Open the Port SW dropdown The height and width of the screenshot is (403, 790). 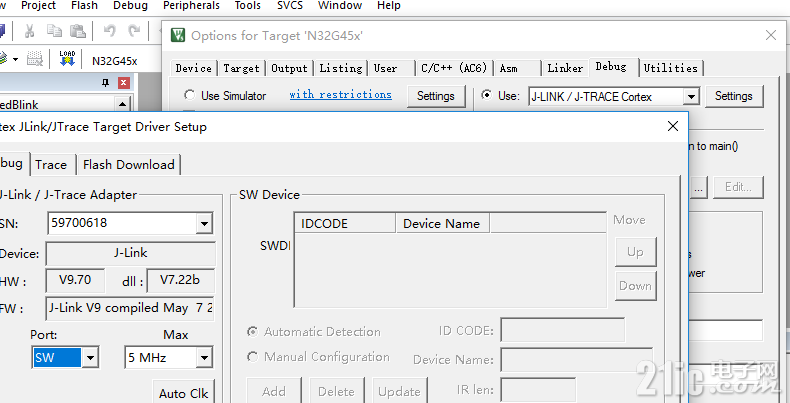pyautogui.click(x=90, y=358)
